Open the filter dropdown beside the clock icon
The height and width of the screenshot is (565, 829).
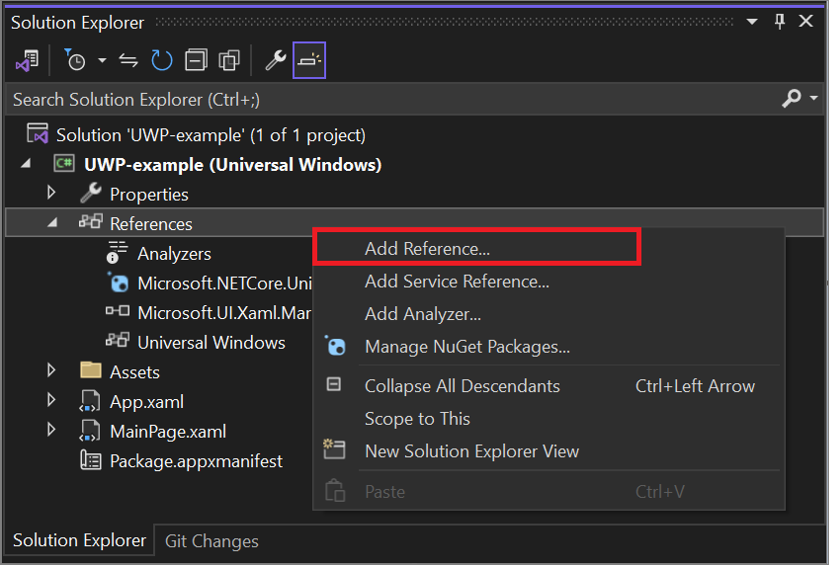[x=102, y=61]
